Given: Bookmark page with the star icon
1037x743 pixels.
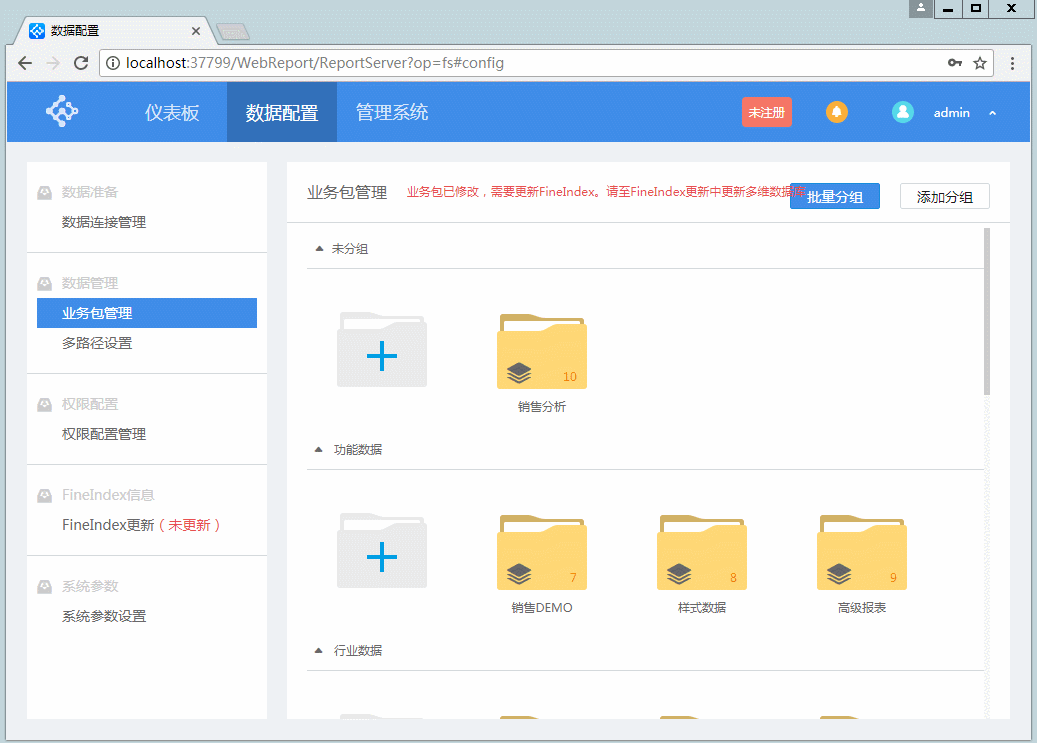Looking at the screenshot, I should click(x=979, y=63).
